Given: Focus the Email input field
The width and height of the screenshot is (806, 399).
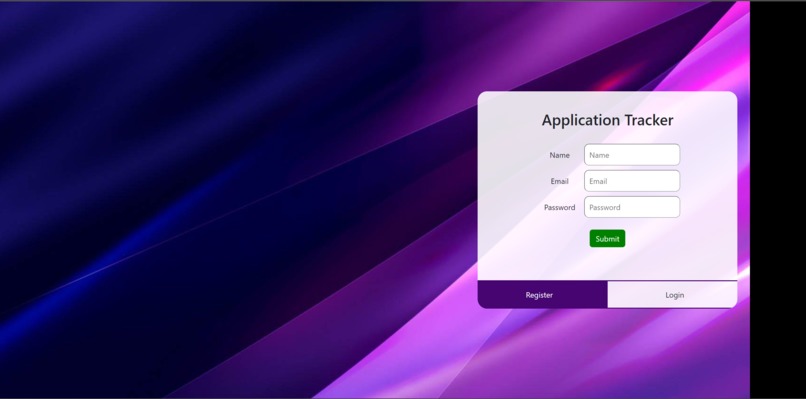Looking at the screenshot, I should [x=632, y=181].
